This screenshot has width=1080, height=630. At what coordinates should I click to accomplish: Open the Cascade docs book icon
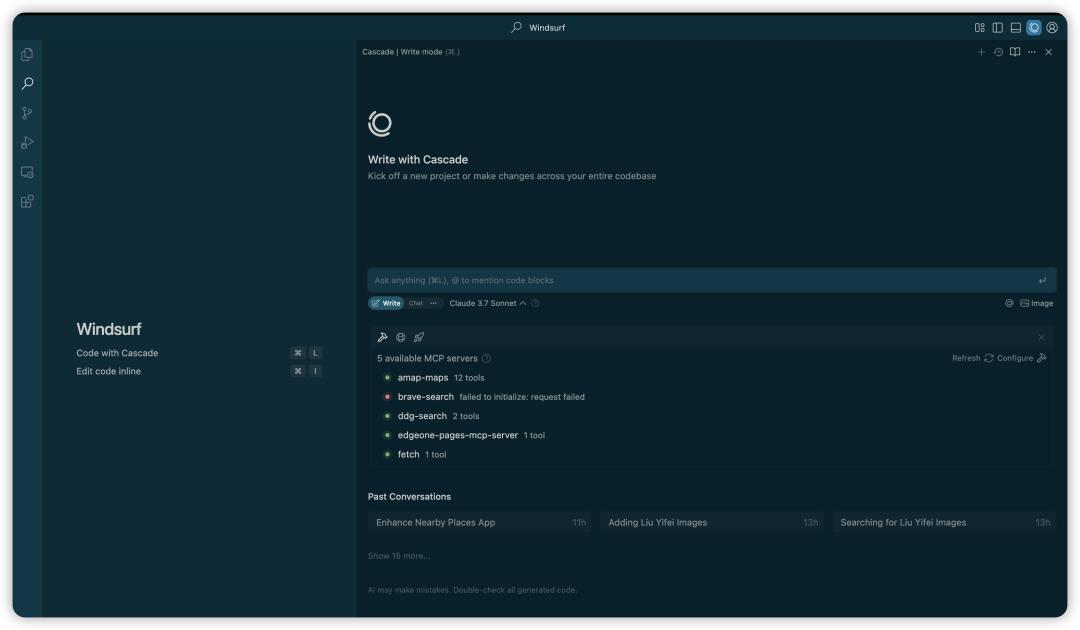tap(1013, 52)
